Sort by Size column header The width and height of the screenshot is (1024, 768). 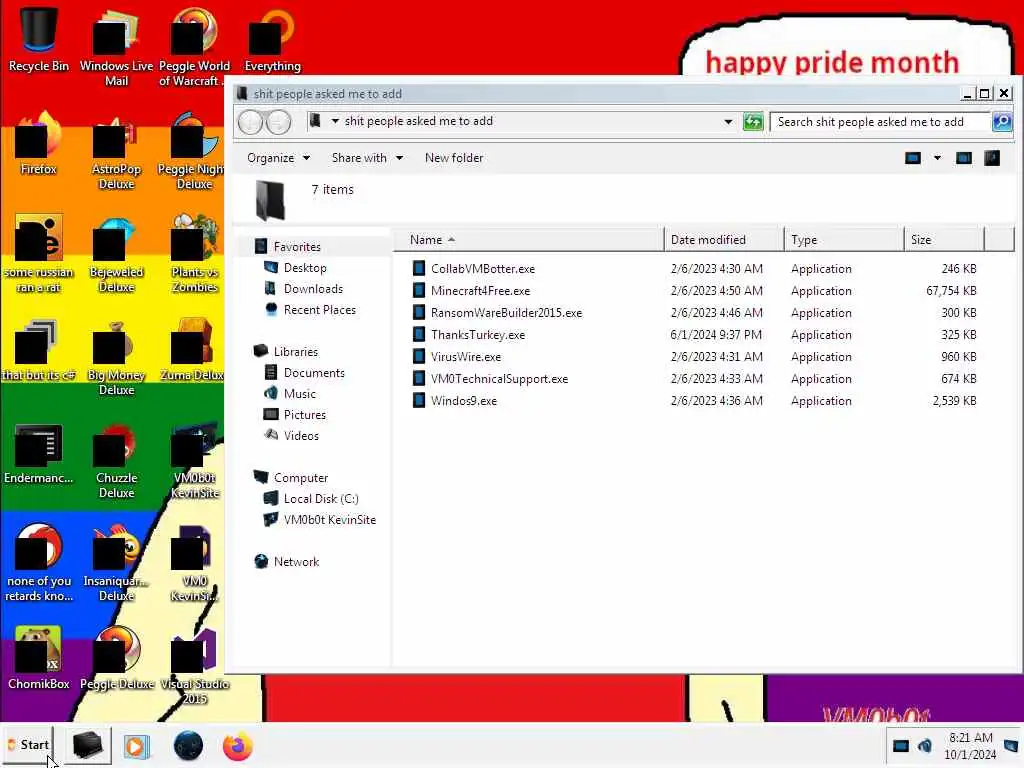coord(944,240)
